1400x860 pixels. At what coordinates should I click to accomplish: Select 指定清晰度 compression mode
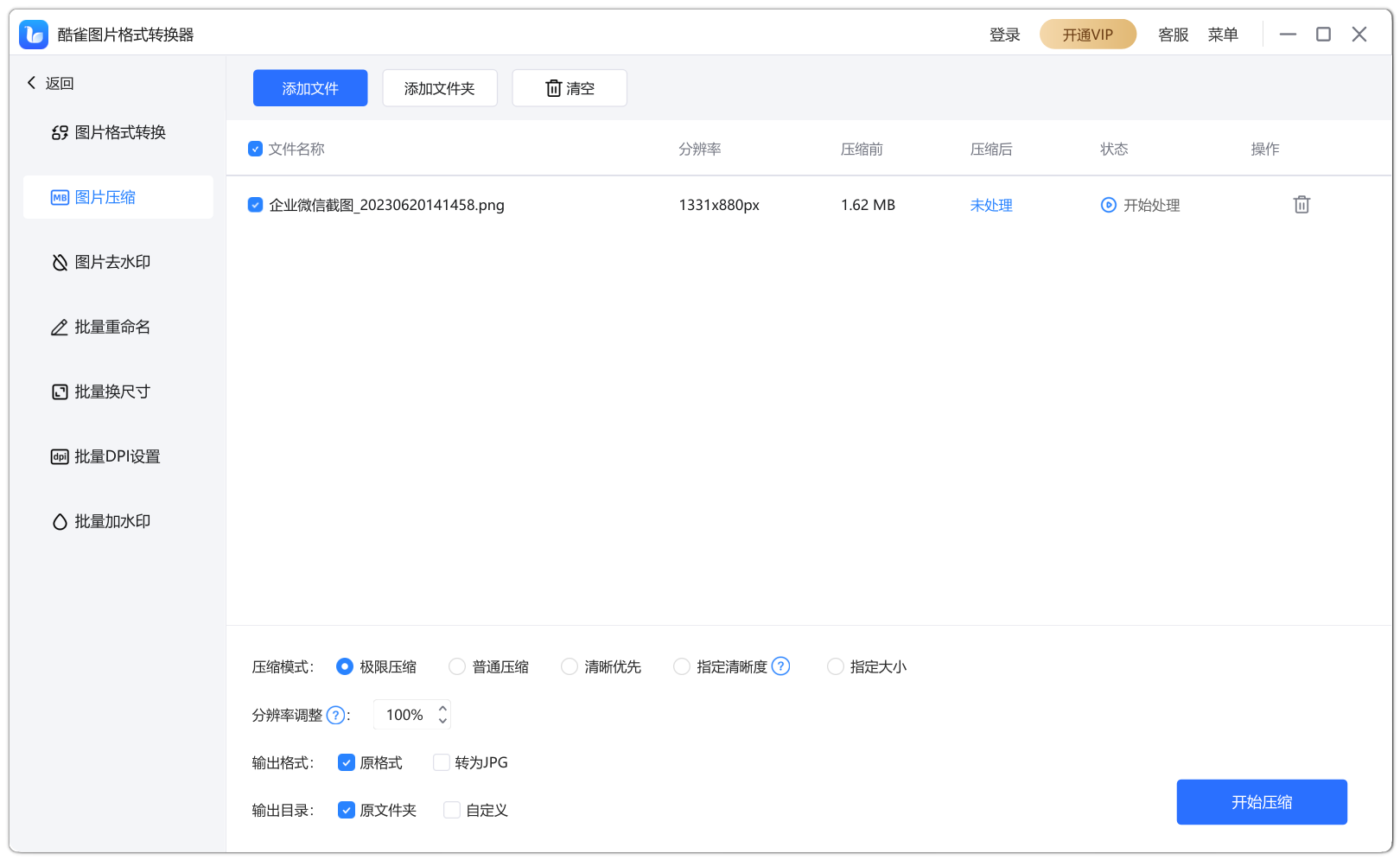click(682, 666)
